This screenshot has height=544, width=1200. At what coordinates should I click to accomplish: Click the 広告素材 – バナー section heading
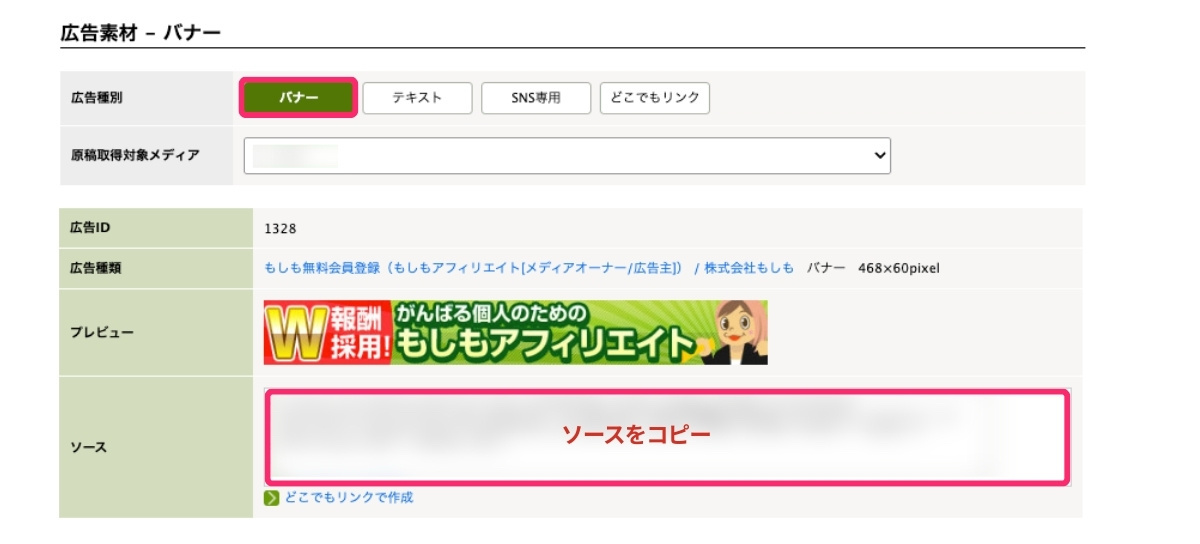pos(140,33)
